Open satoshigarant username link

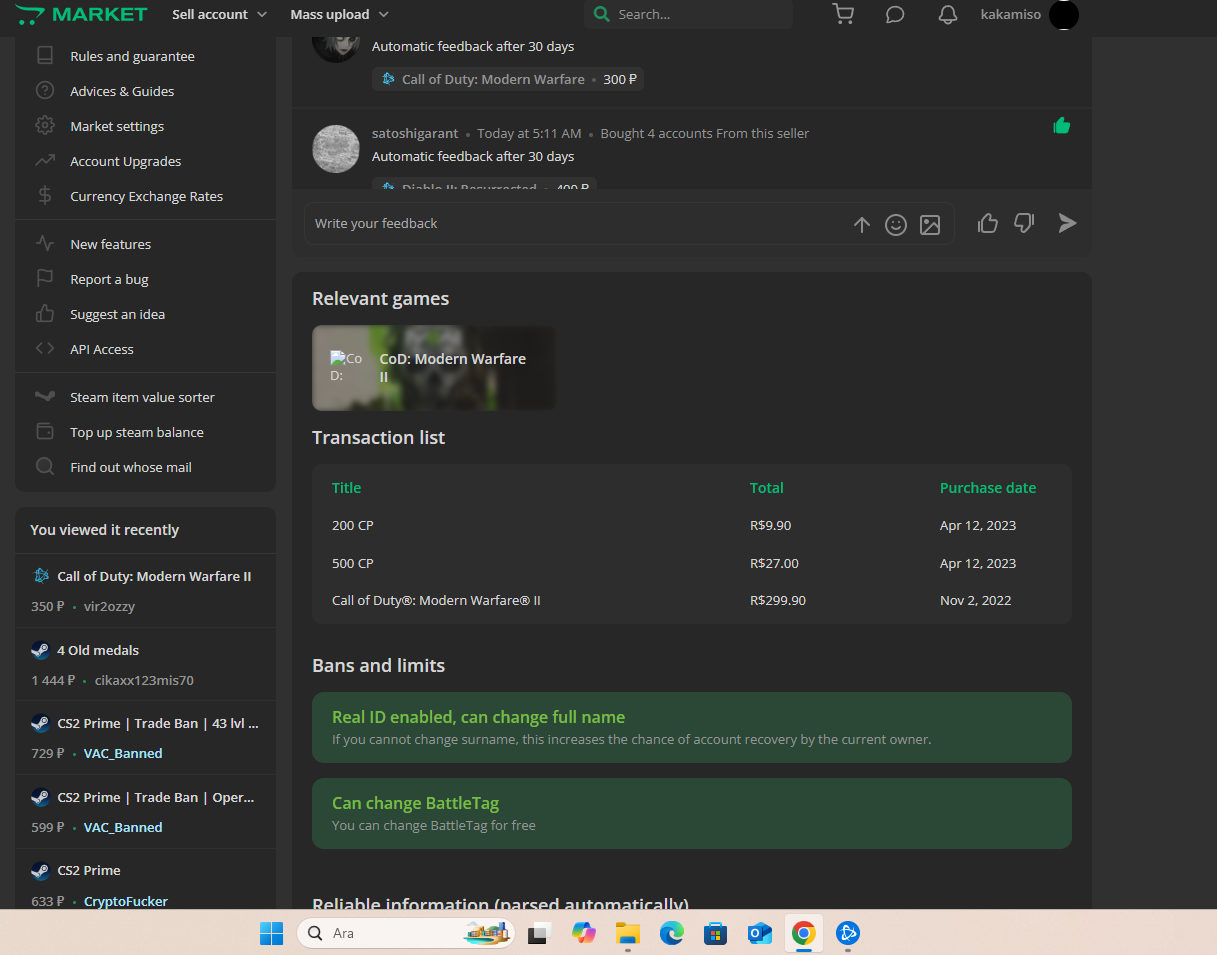(415, 133)
